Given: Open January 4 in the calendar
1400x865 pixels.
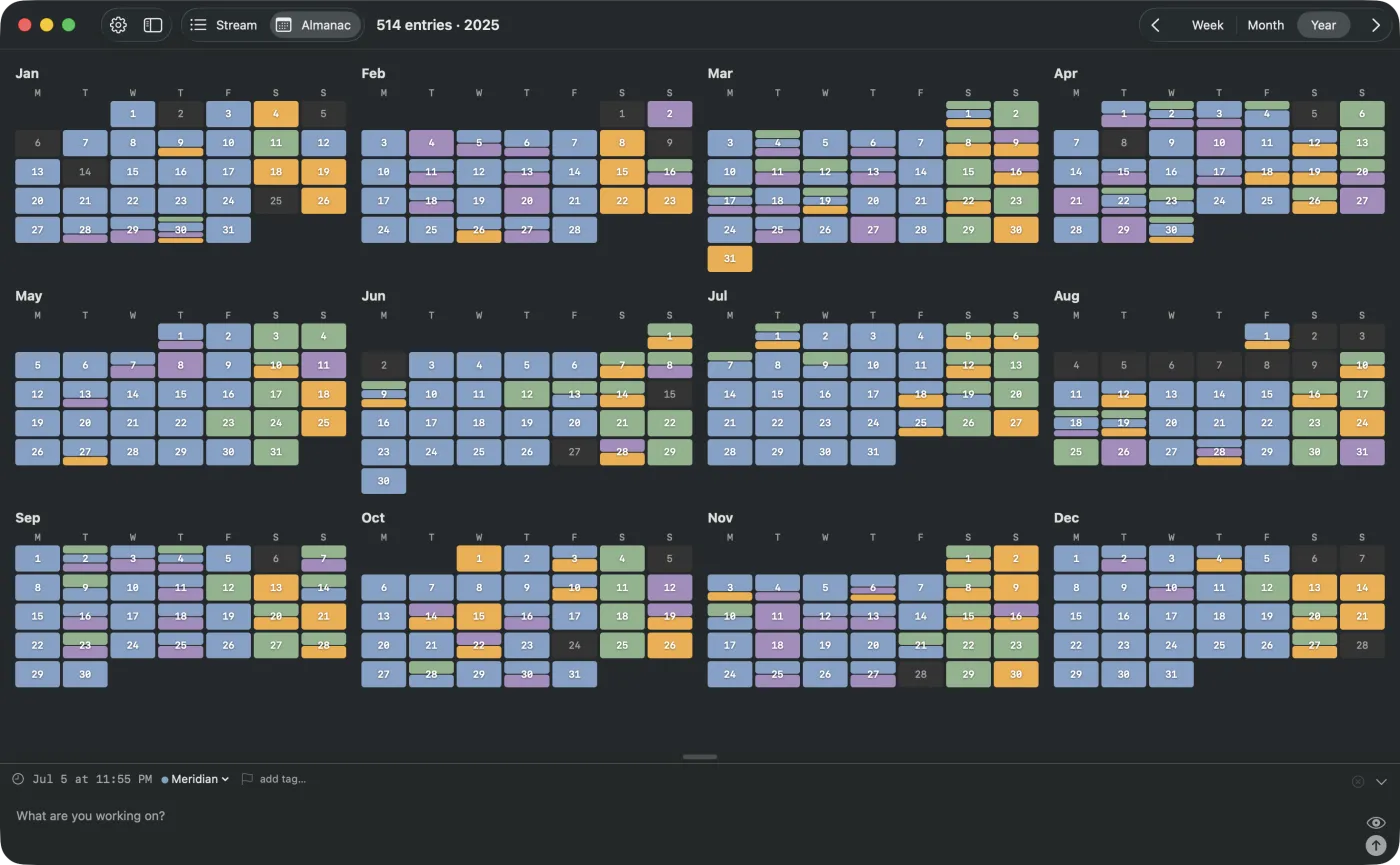Looking at the screenshot, I should (x=276, y=114).
